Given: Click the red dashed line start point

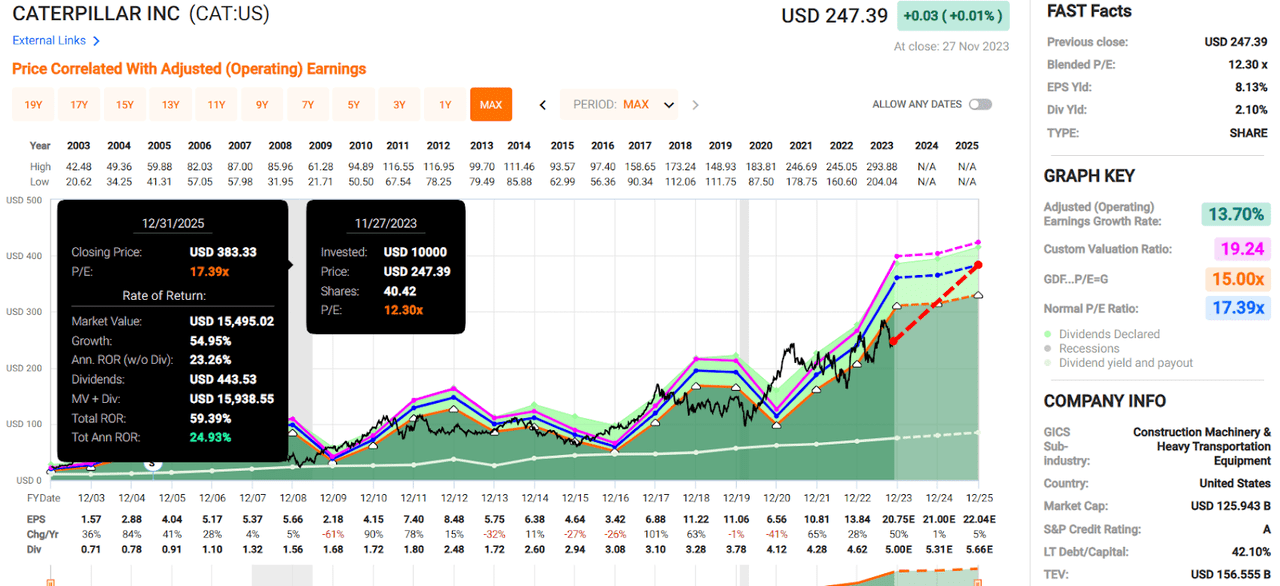Looking at the screenshot, I should click(893, 343).
